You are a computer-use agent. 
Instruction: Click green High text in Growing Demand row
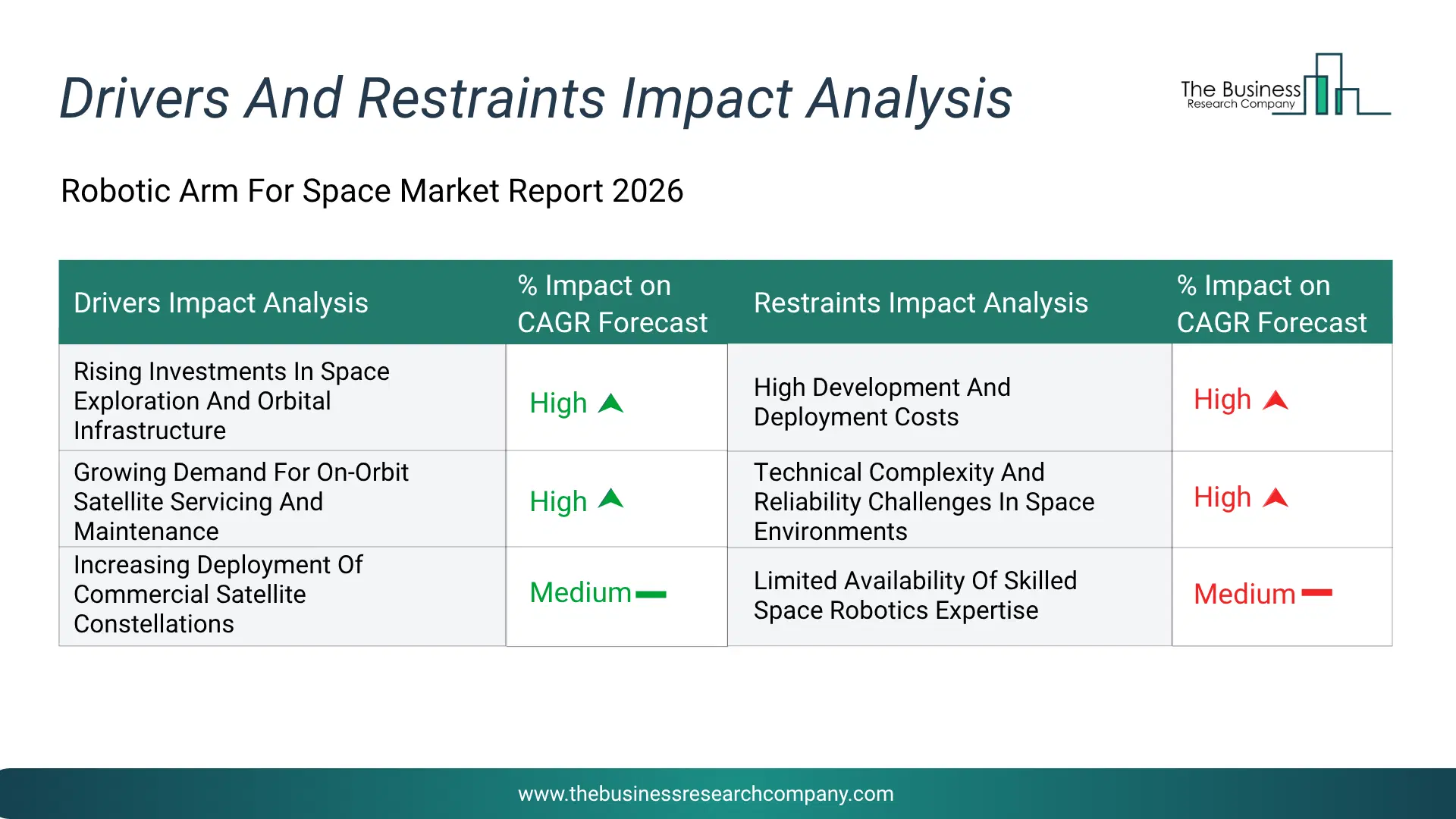558,501
